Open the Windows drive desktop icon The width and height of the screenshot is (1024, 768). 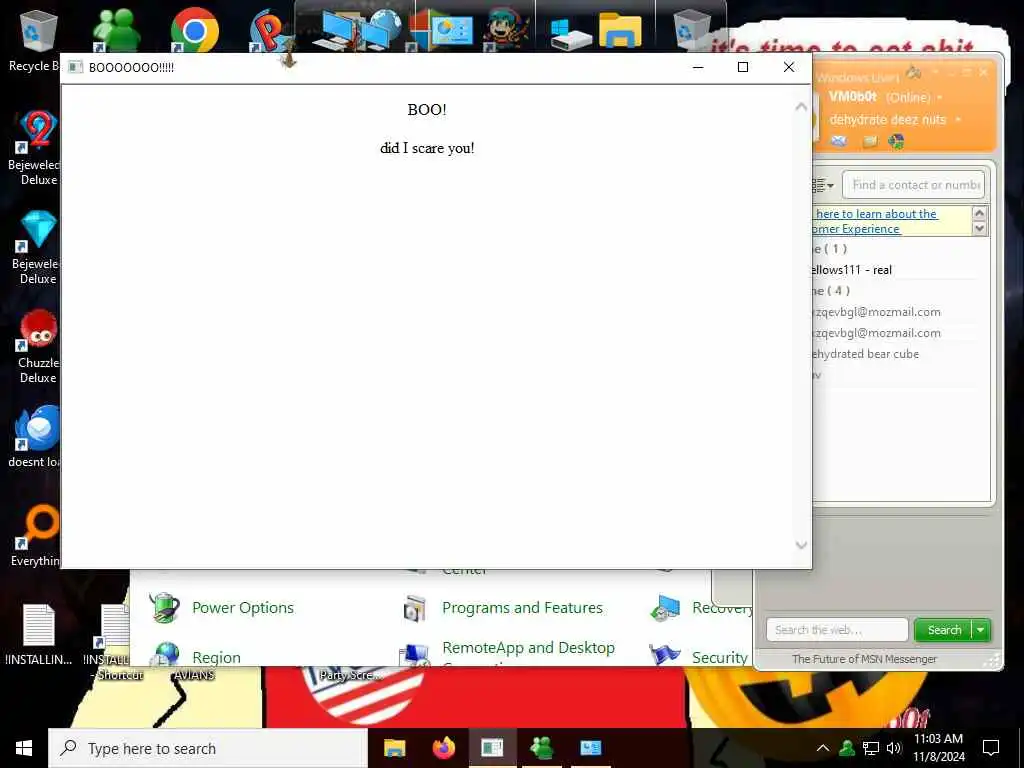570,33
